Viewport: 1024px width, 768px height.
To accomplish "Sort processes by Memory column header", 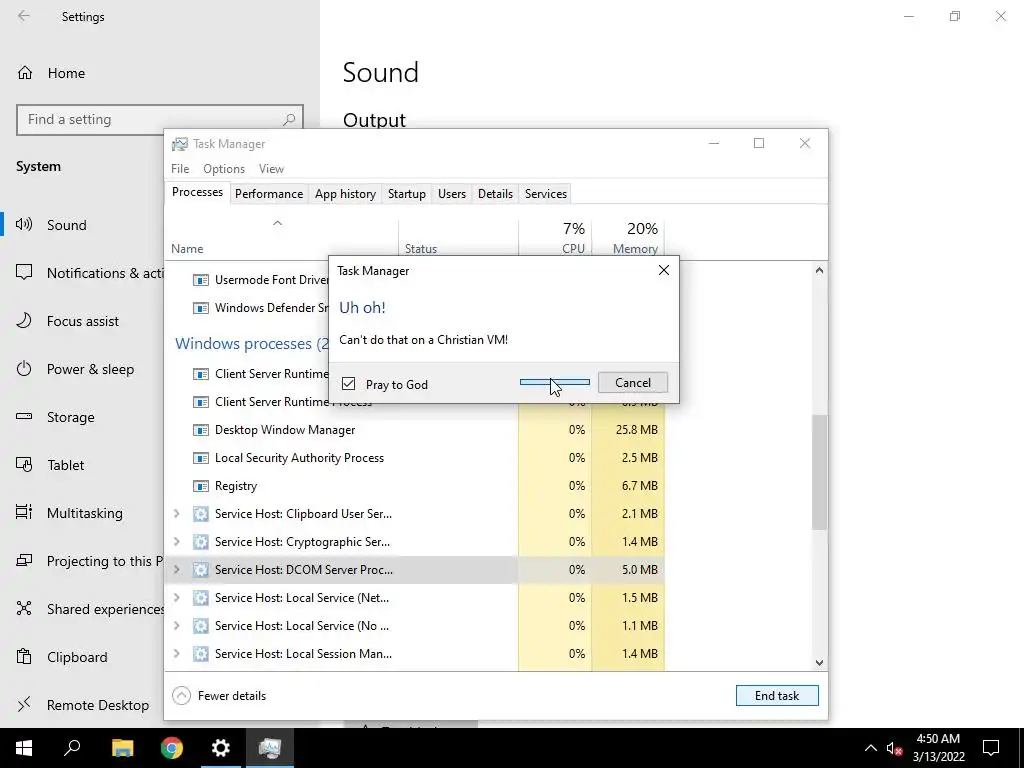I will (x=628, y=238).
